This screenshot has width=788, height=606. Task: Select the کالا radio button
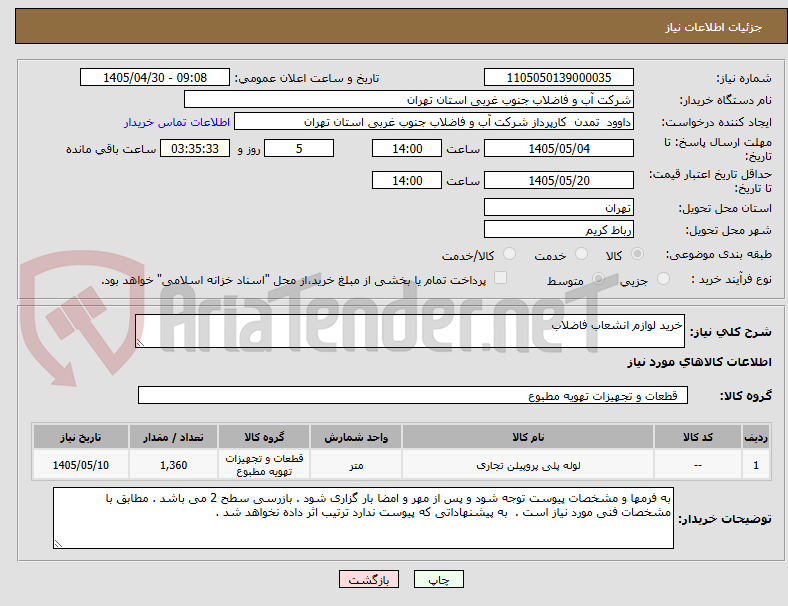[637, 254]
